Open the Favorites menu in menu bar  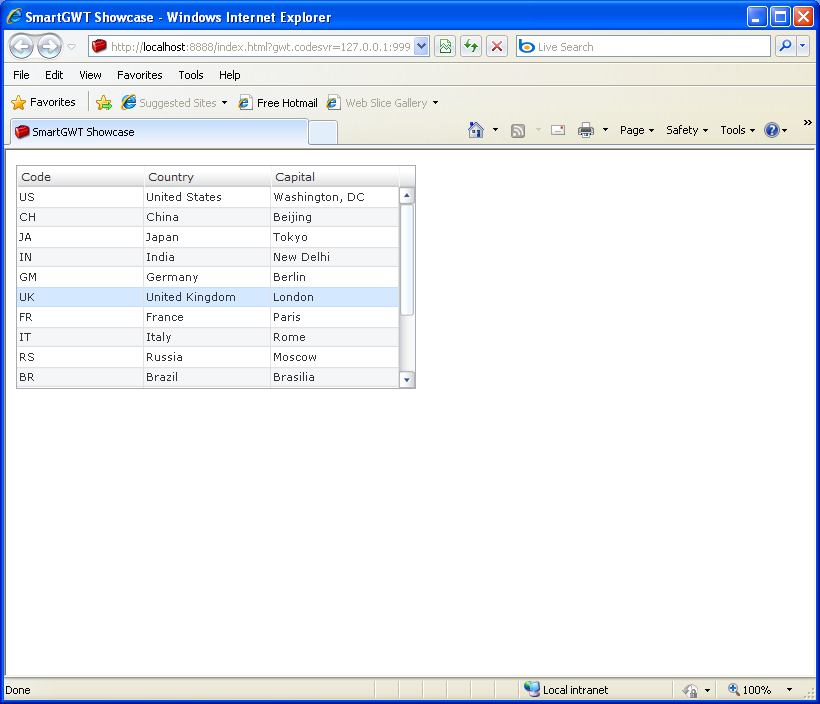coord(140,75)
